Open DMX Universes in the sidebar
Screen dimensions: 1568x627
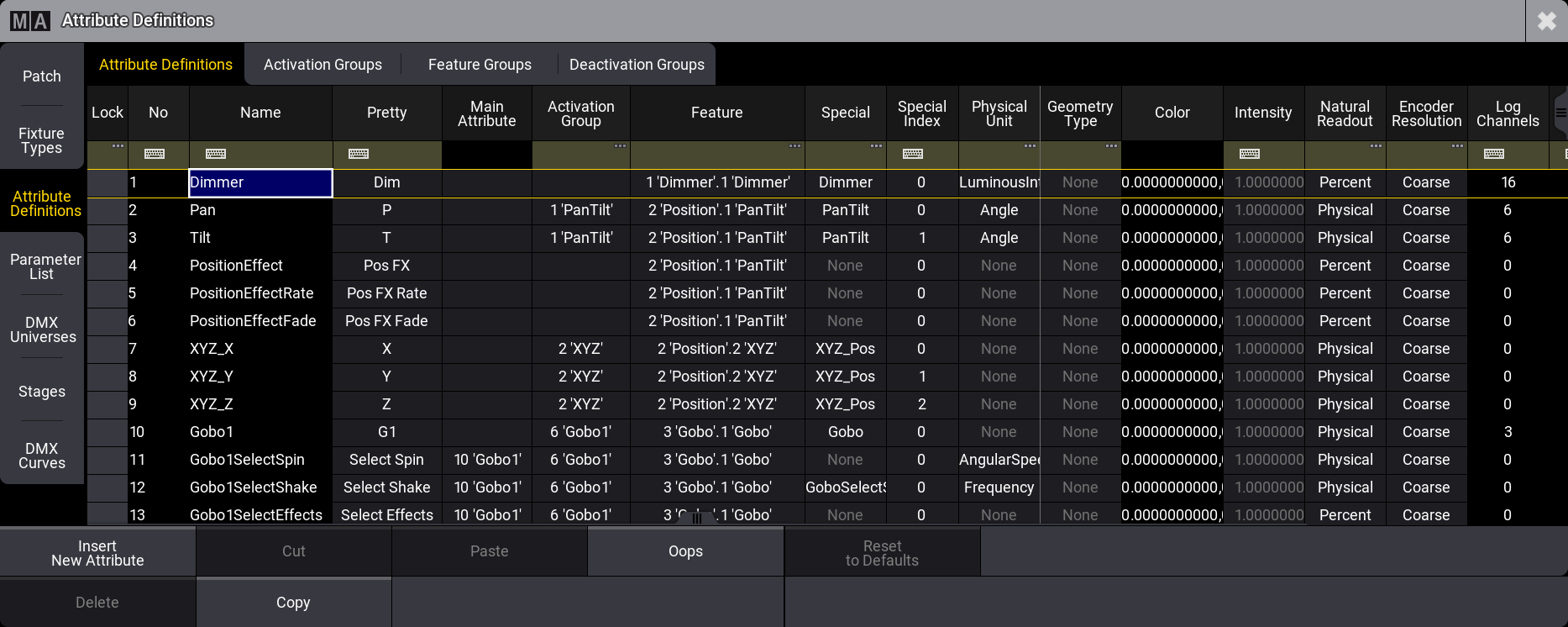tap(42, 329)
